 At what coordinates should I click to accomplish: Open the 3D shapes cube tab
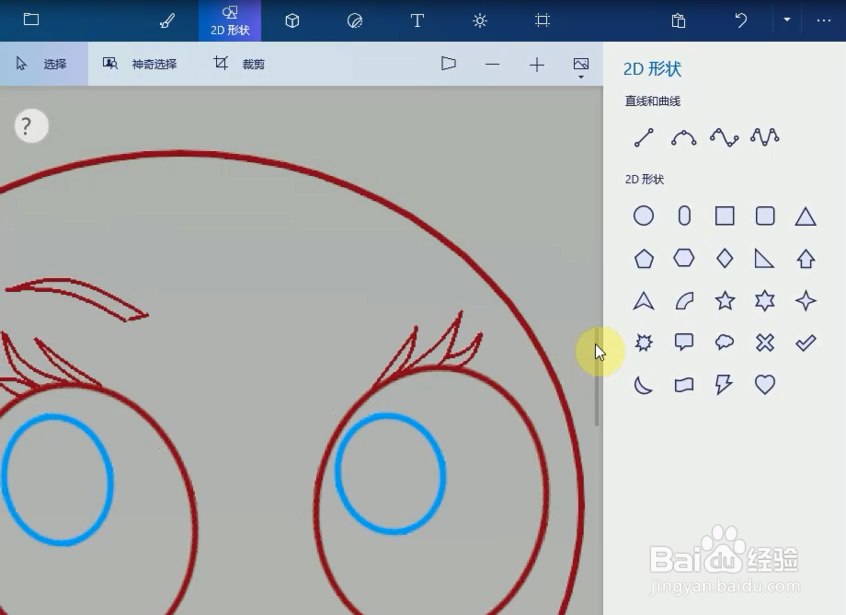[292, 20]
